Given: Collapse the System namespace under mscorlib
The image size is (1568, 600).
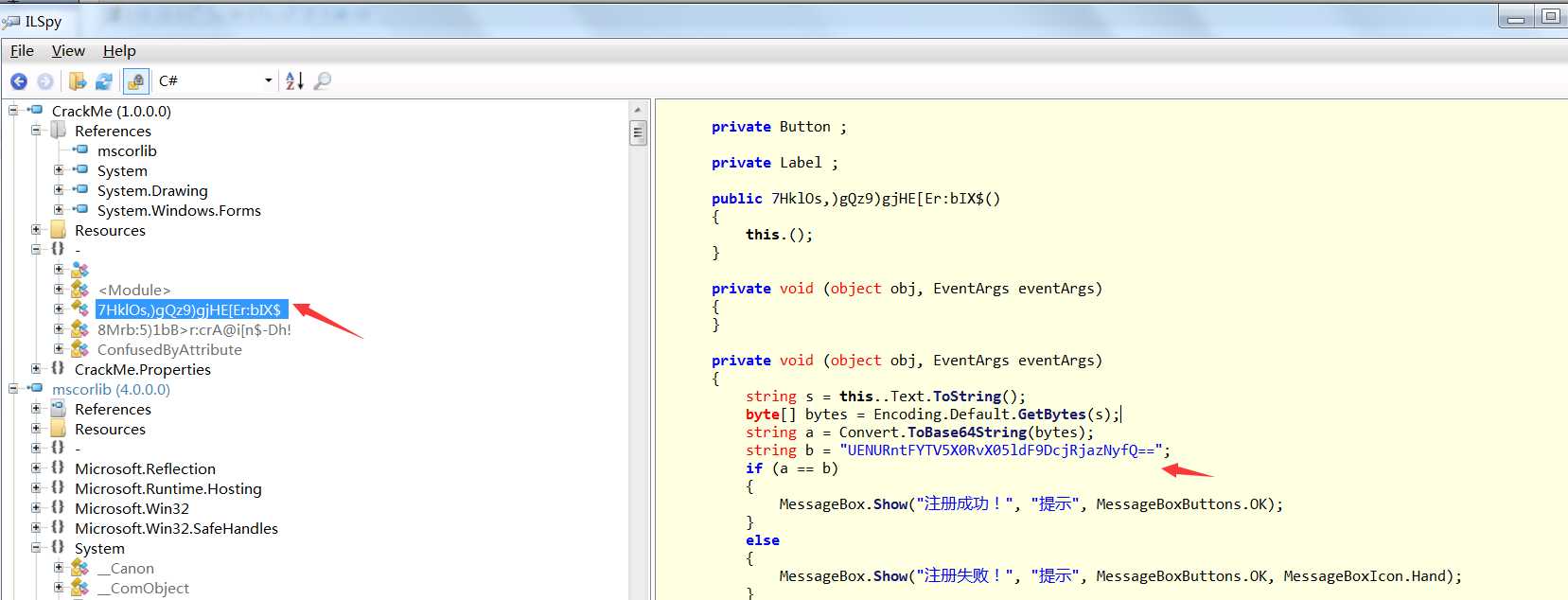Looking at the screenshot, I should pyautogui.click(x=36, y=548).
